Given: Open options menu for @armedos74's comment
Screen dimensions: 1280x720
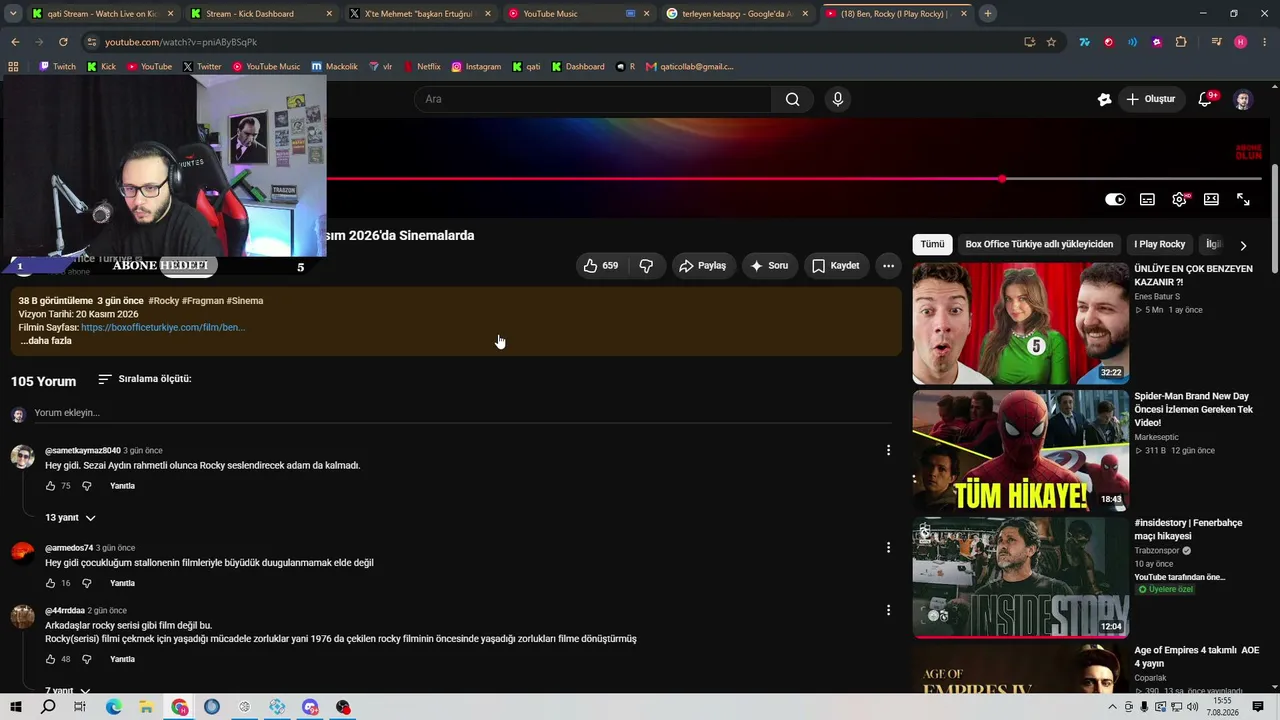Looking at the screenshot, I should click(888, 547).
